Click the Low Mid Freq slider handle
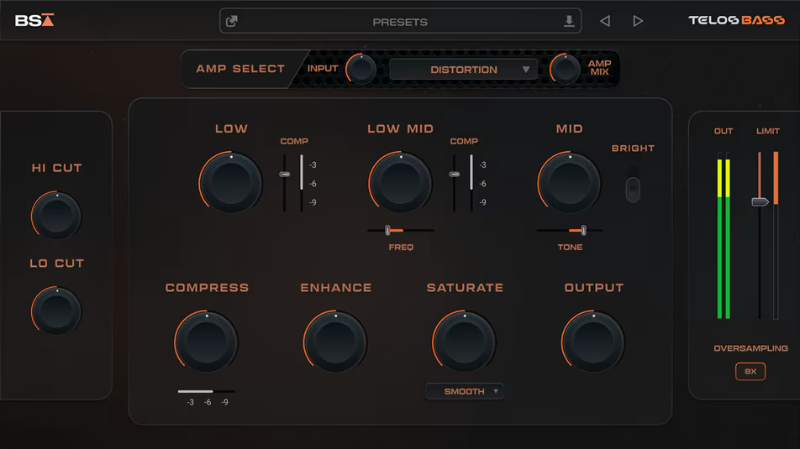The width and height of the screenshot is (800, 449). [388, 230]
